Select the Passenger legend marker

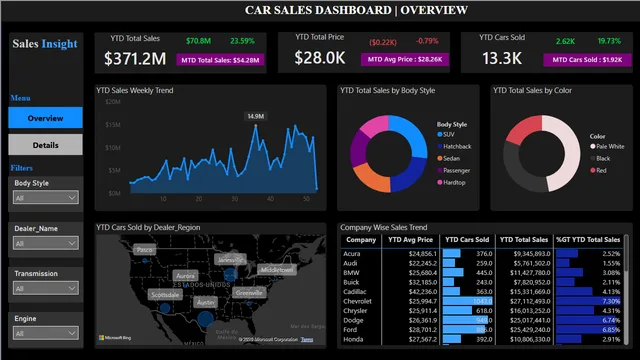[x=440, y=170]
